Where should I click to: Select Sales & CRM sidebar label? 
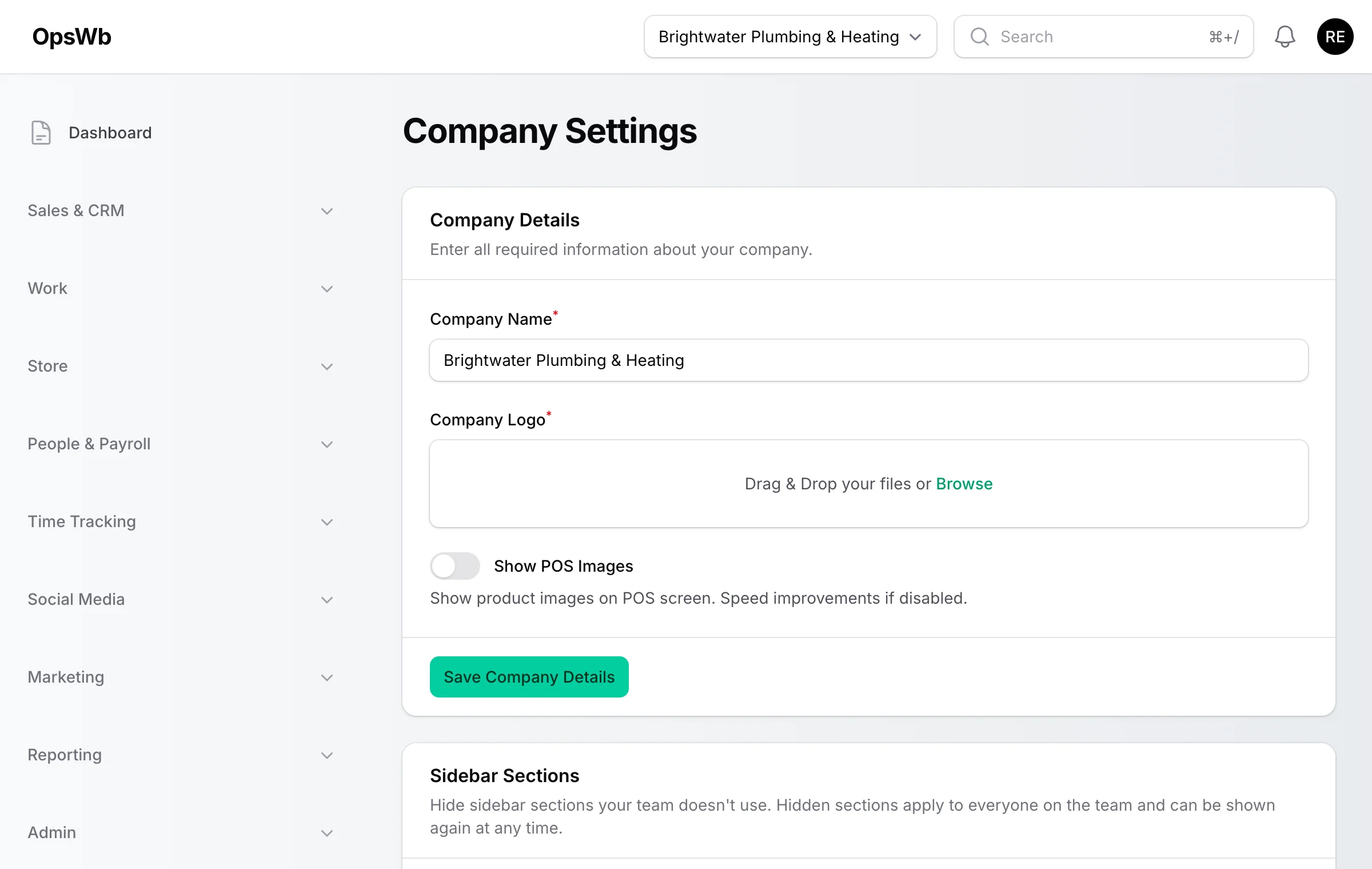click(76, 210)
